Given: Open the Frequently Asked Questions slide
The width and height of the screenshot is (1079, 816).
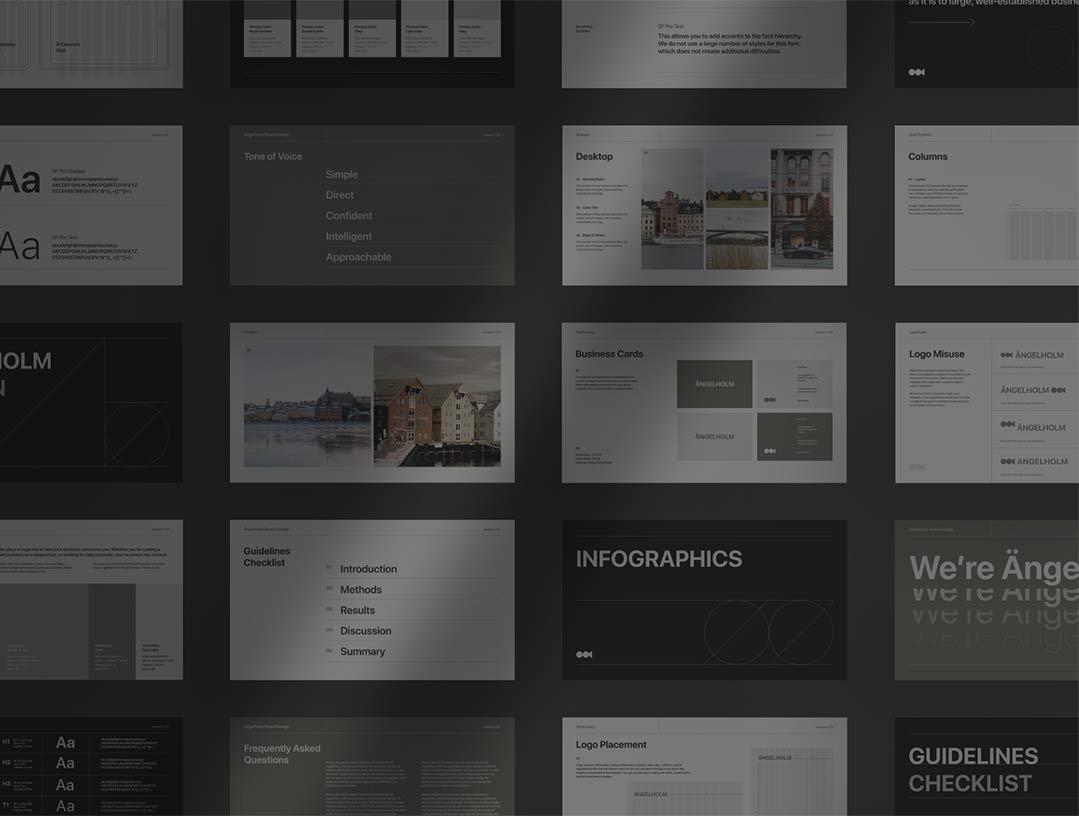Looking at the screenshot, I should click(x=372, y=766).
